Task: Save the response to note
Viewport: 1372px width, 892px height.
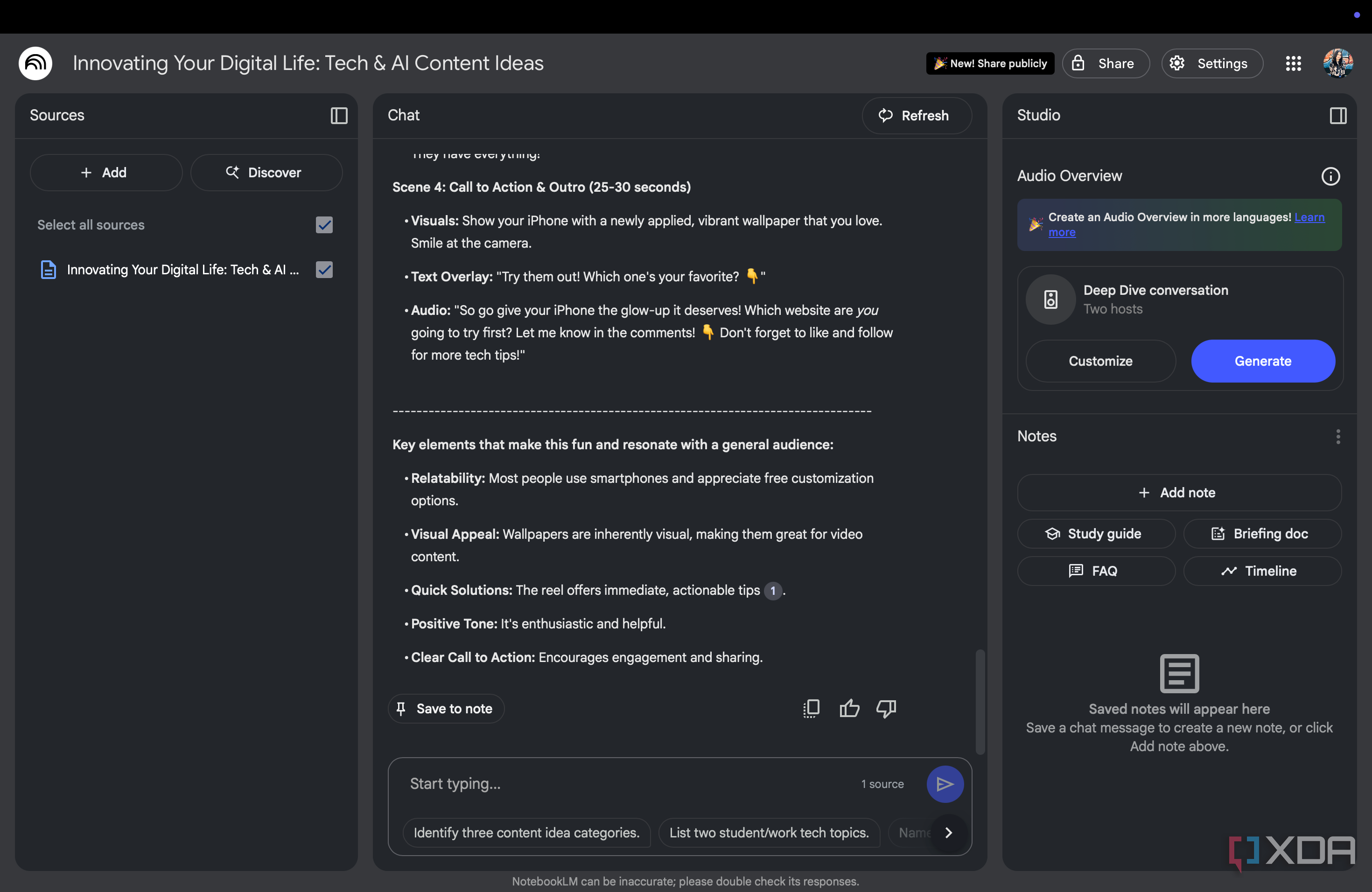Action: click(446, 708)
